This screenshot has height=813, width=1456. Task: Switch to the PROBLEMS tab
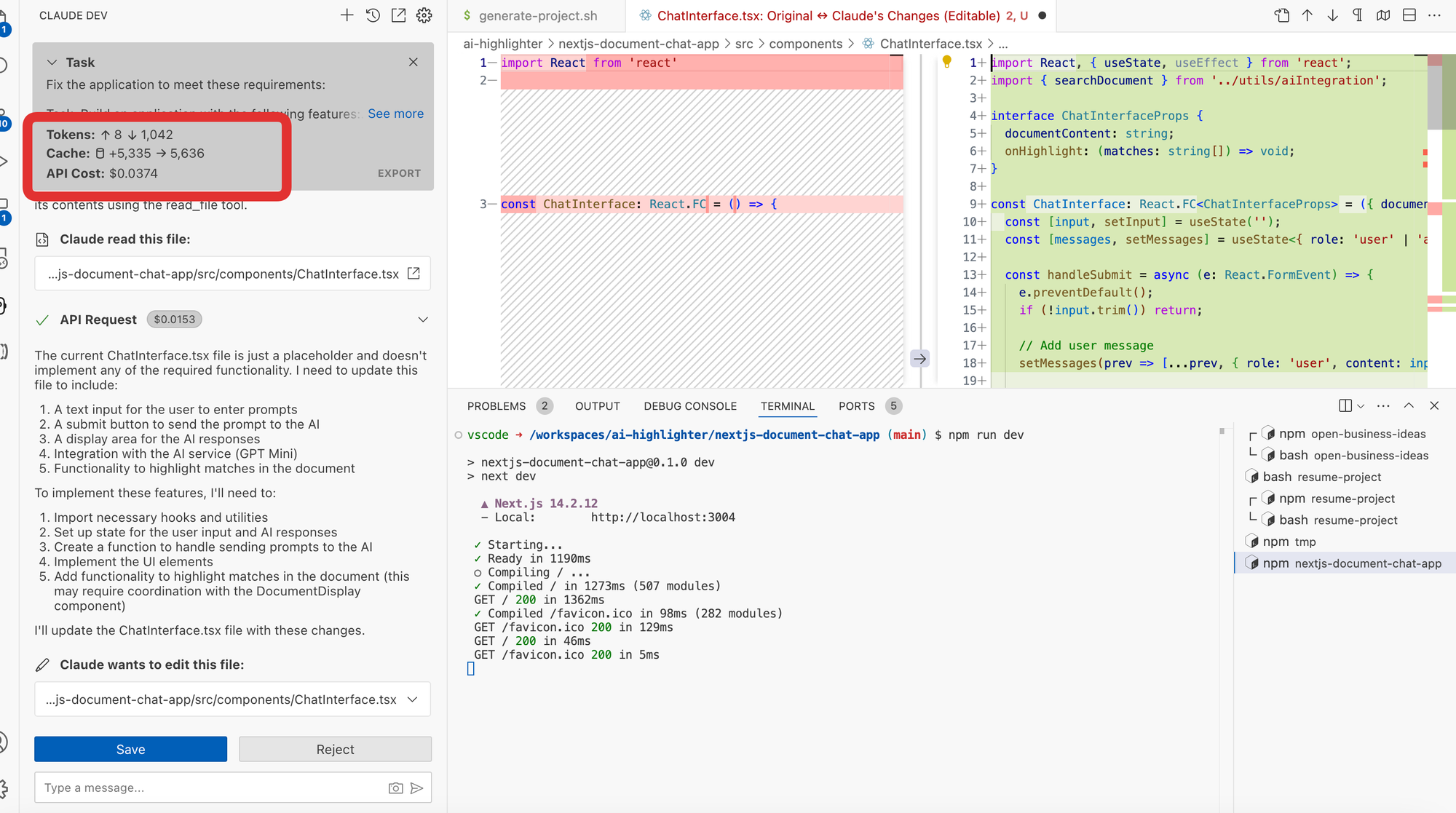tap(496, 406)
